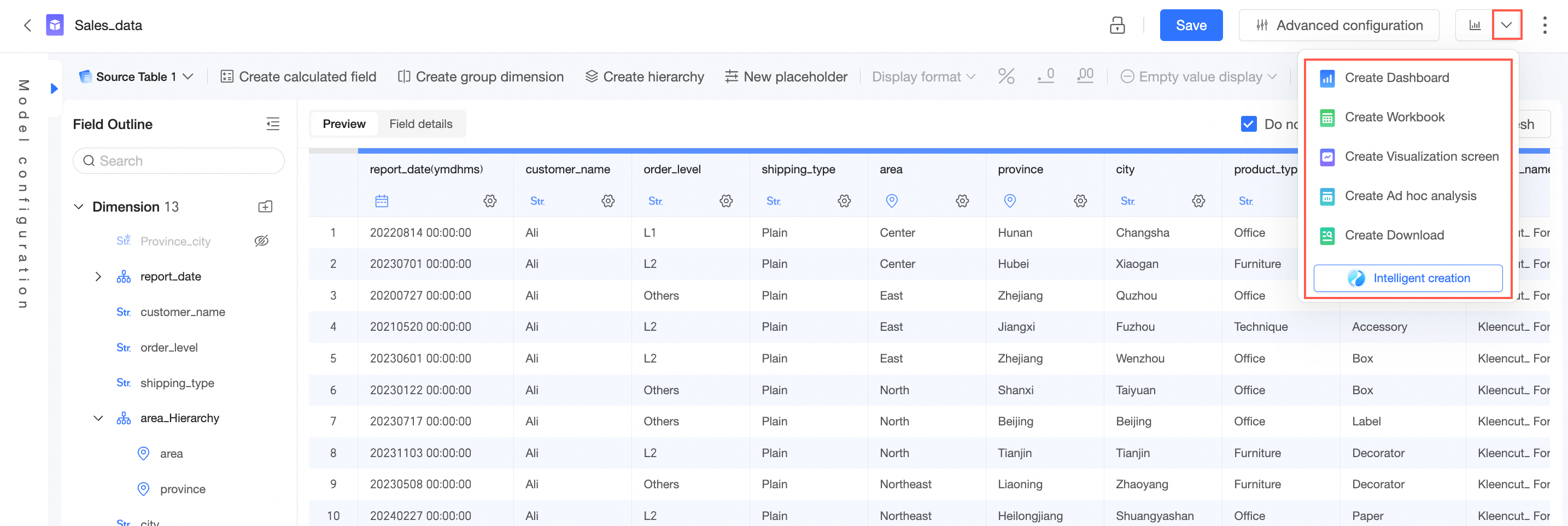Switch to the Field details tab
This screenshot has width=1568, height=526.
[x=420, y=124]
